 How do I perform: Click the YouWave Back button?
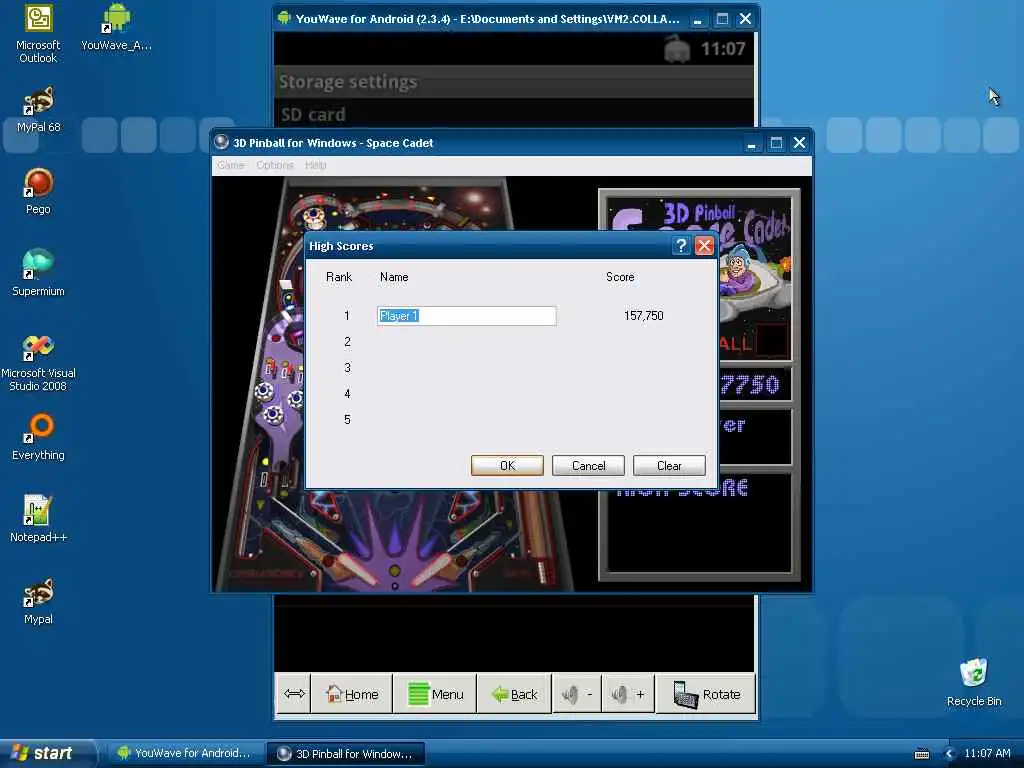pos(515,694)
